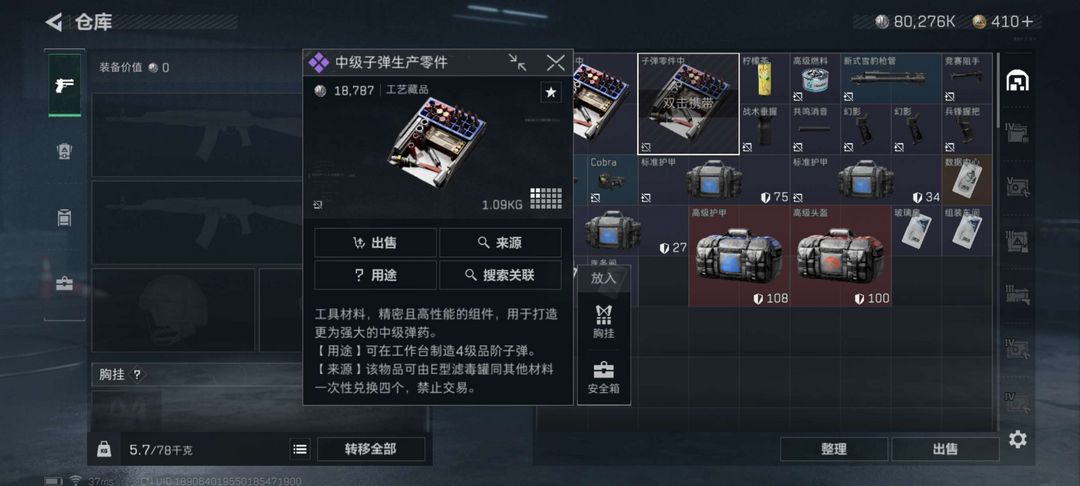Click the 胸挂 help question mark
Screen dimensions: 1080x486
coord(136,374)
